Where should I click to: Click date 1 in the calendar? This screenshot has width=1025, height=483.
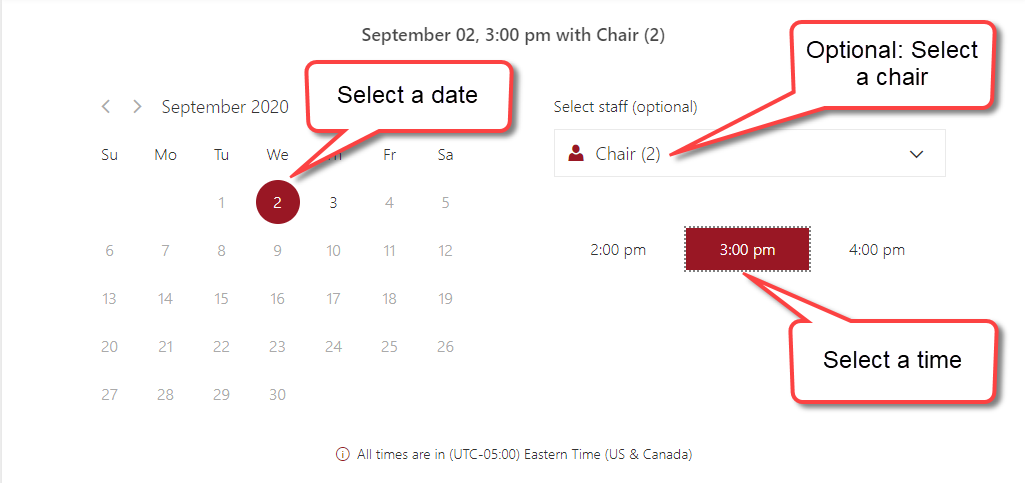(x=222, y=203)
